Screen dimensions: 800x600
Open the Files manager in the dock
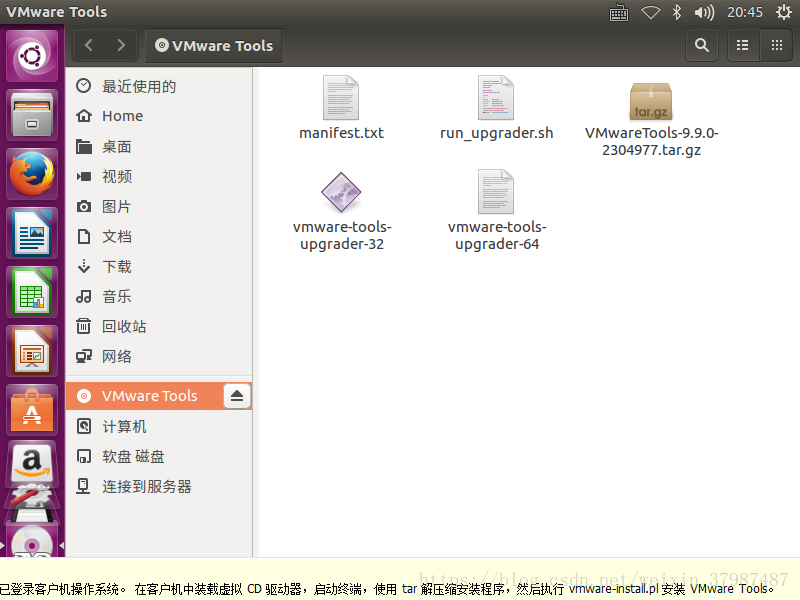[x=32, y=115]
